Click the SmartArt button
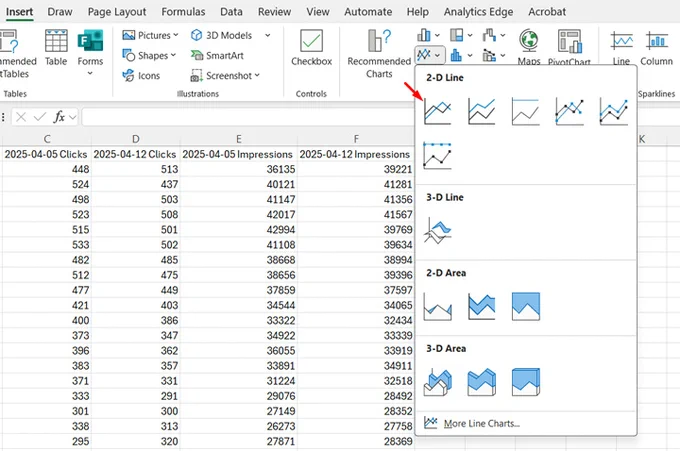 pos(217,56)
